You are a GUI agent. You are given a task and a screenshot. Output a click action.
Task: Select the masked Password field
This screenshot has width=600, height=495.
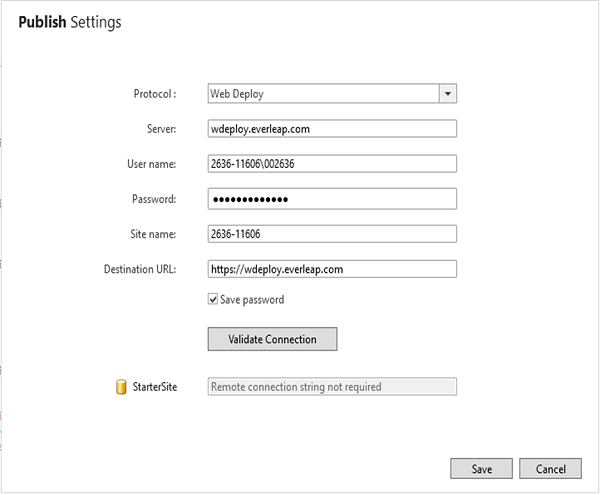pyautogui.click(x=331, y=198)
